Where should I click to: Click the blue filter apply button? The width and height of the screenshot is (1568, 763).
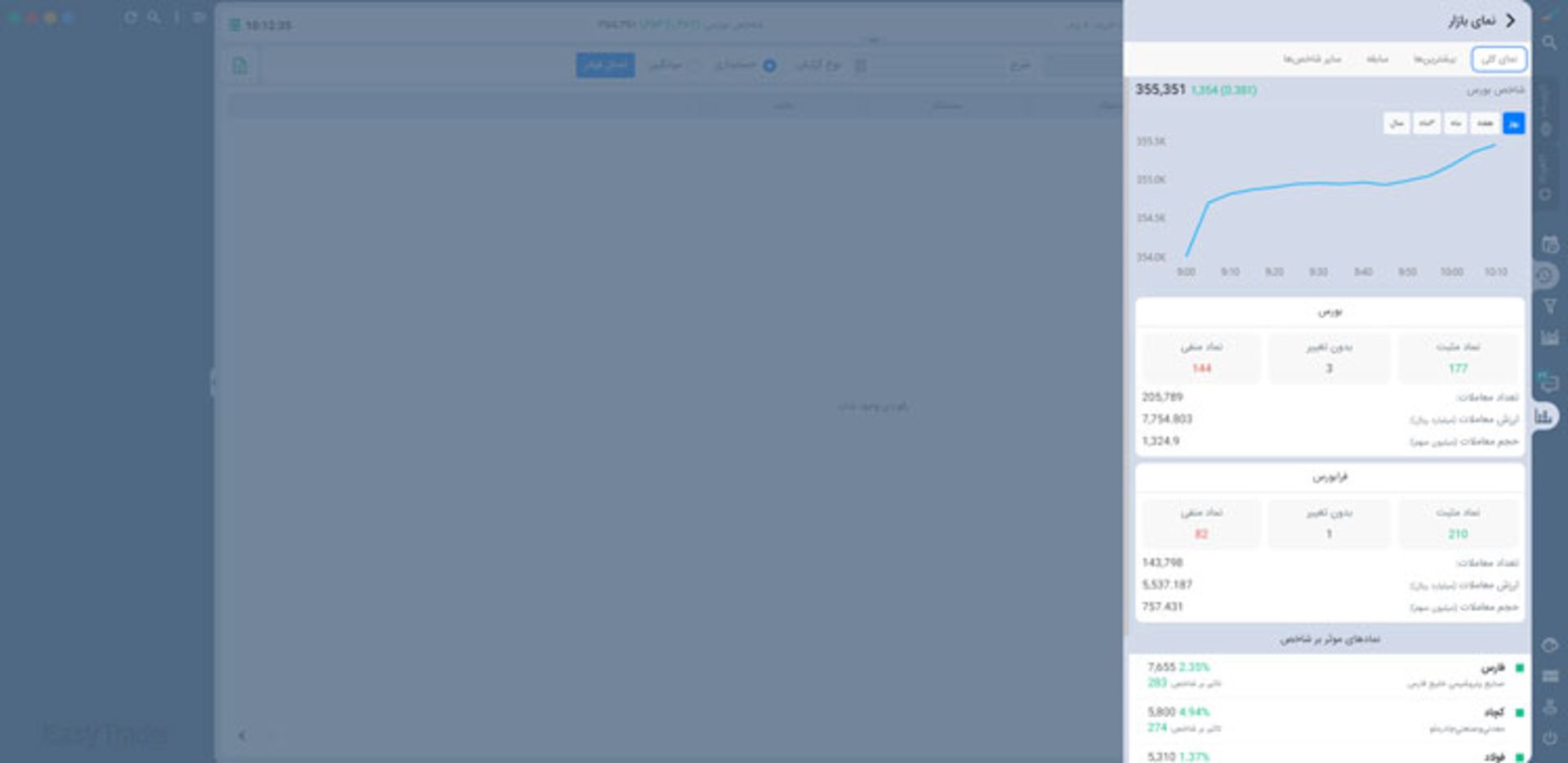(x=604, y=65)
